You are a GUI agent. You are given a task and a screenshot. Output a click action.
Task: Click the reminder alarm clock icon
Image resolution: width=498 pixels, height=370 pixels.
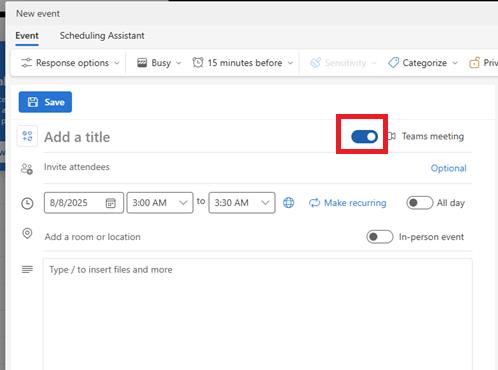(198, 63)
